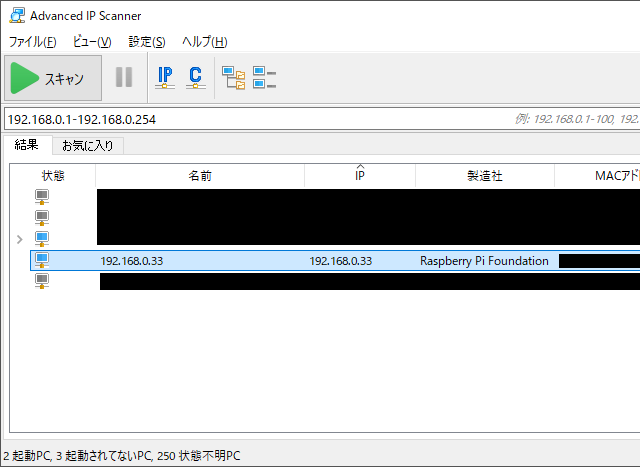Click the status bar PC count text
640x467 pixels.
pyautogui.click(x=122, y=456)
